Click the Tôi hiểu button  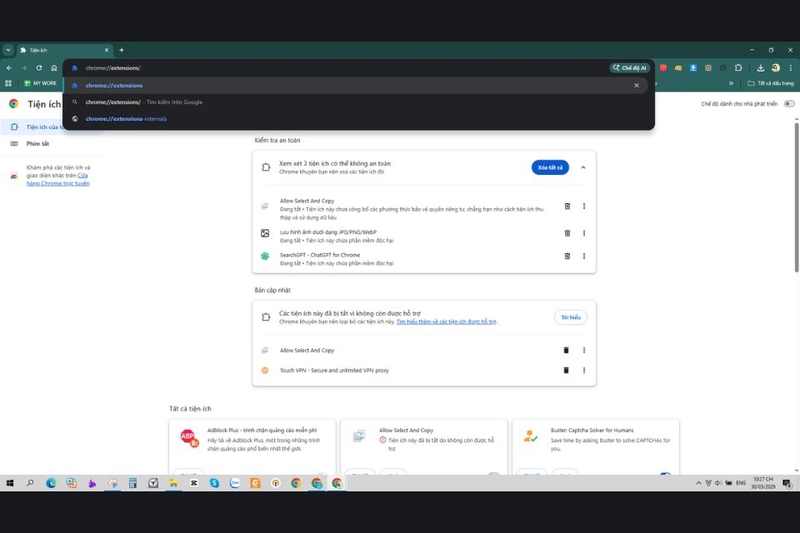point(570,317)
